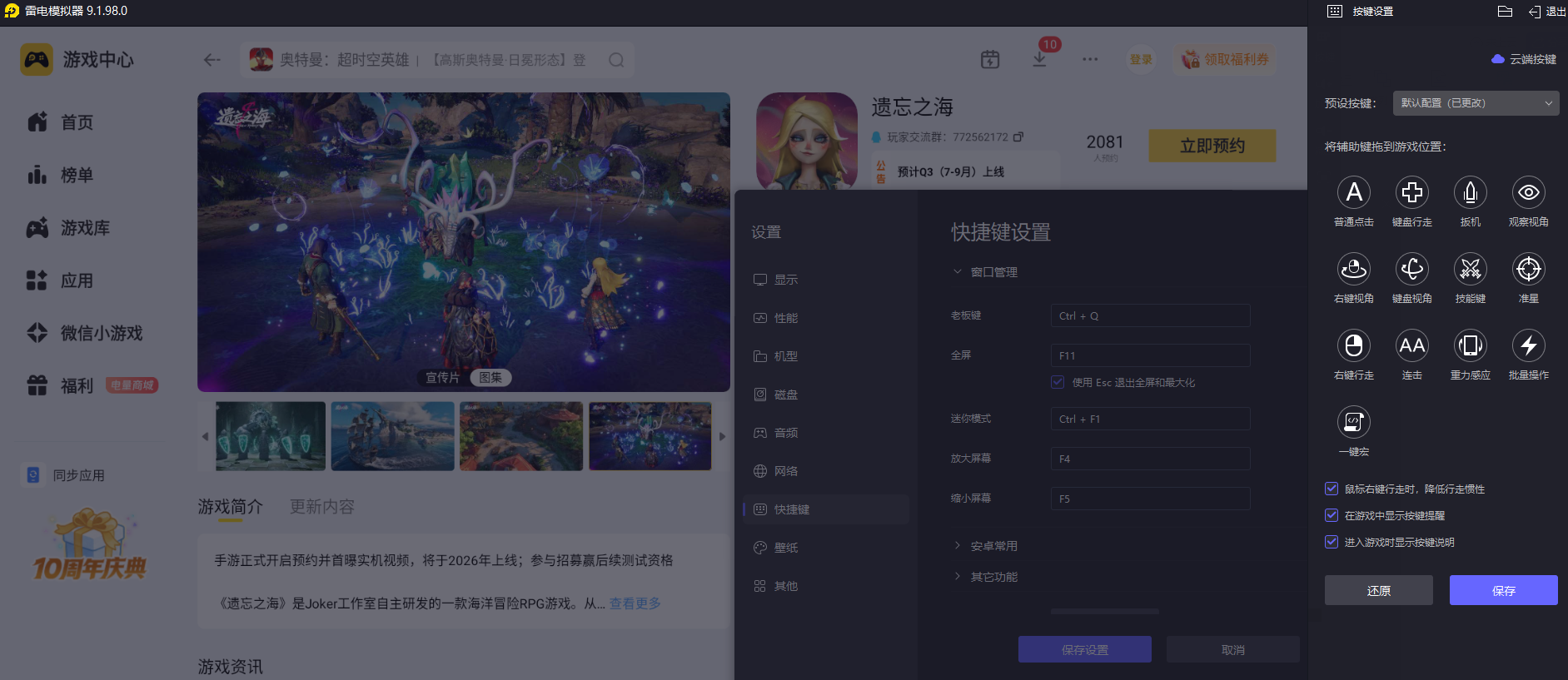Switch to the 游戏简介 tab

click(231, 507)
